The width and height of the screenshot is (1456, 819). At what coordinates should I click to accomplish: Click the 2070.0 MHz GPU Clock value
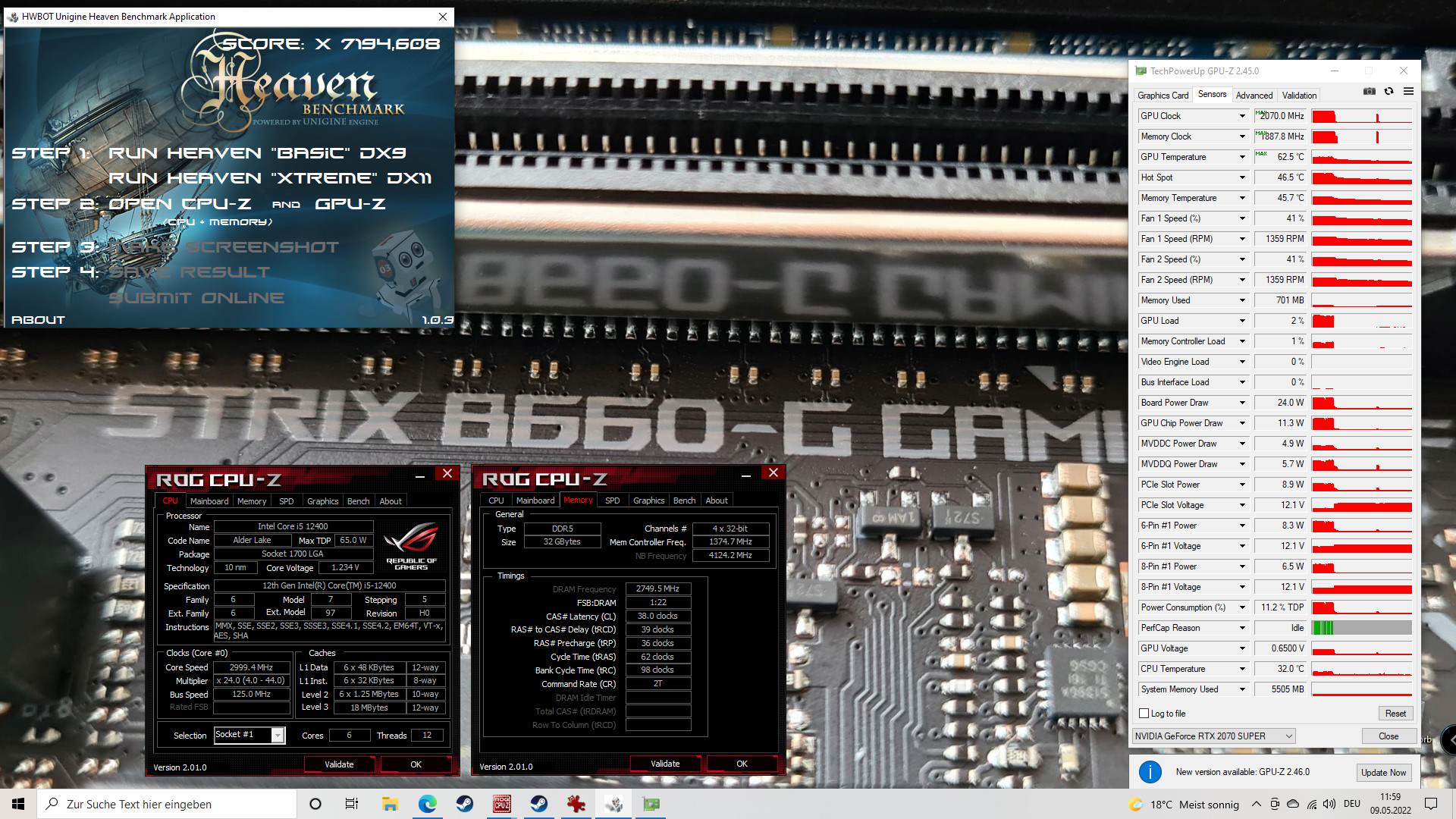point(1280,116)
